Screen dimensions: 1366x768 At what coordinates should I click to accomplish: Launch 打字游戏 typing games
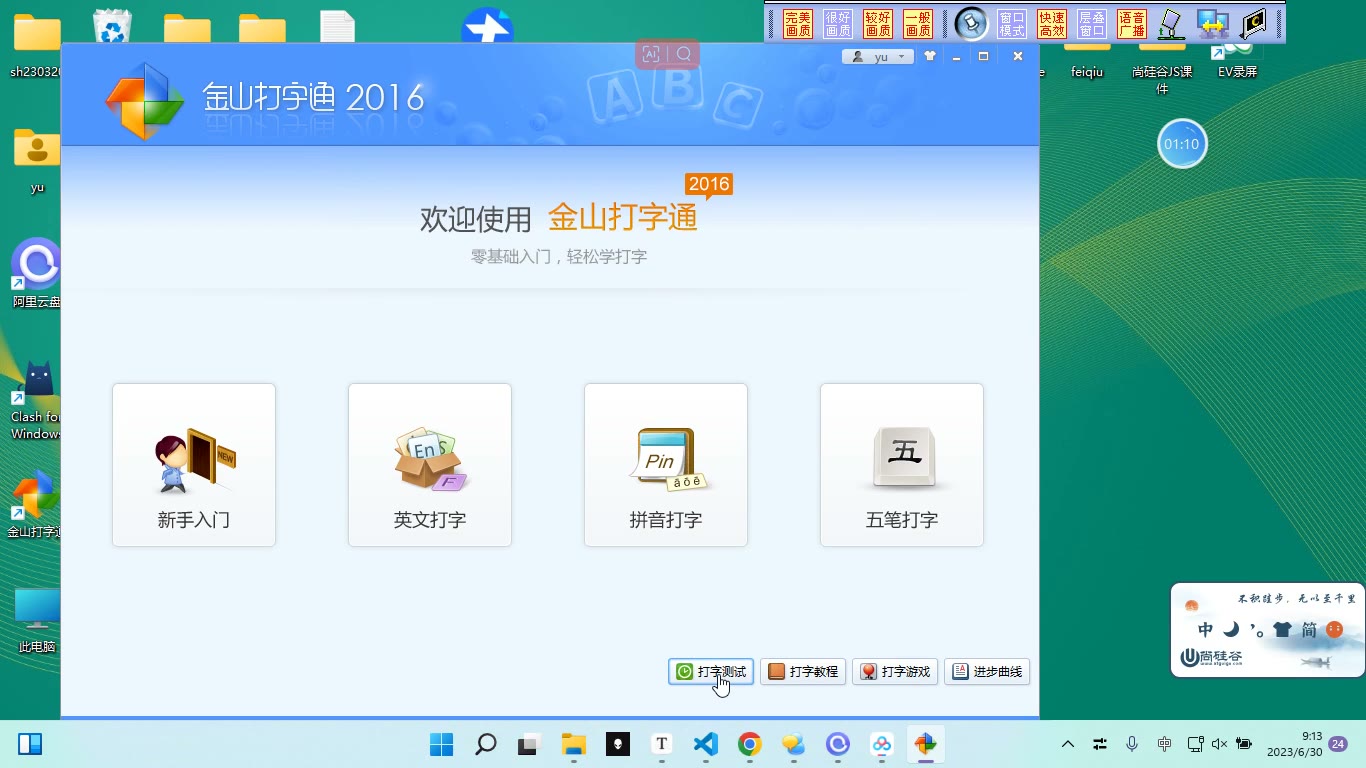(895, 672)
